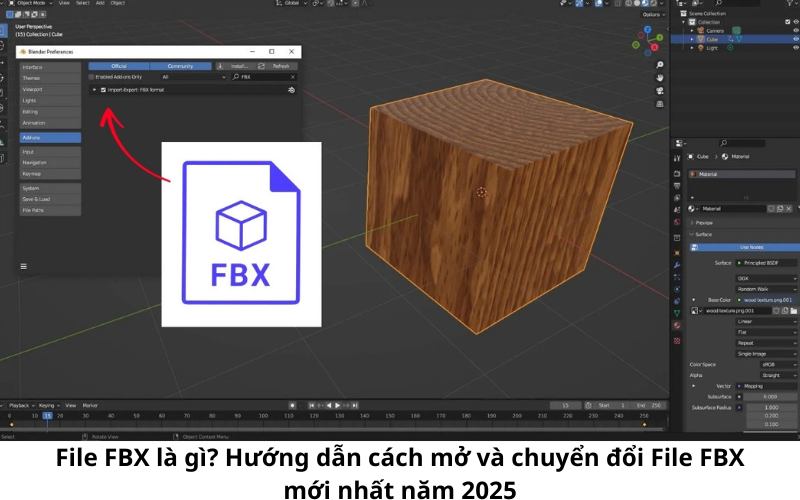The width and height of the screenshot is (800, 500).
Task: Open the preferences hamburger menu button
Action: click(x=23, y=266)
